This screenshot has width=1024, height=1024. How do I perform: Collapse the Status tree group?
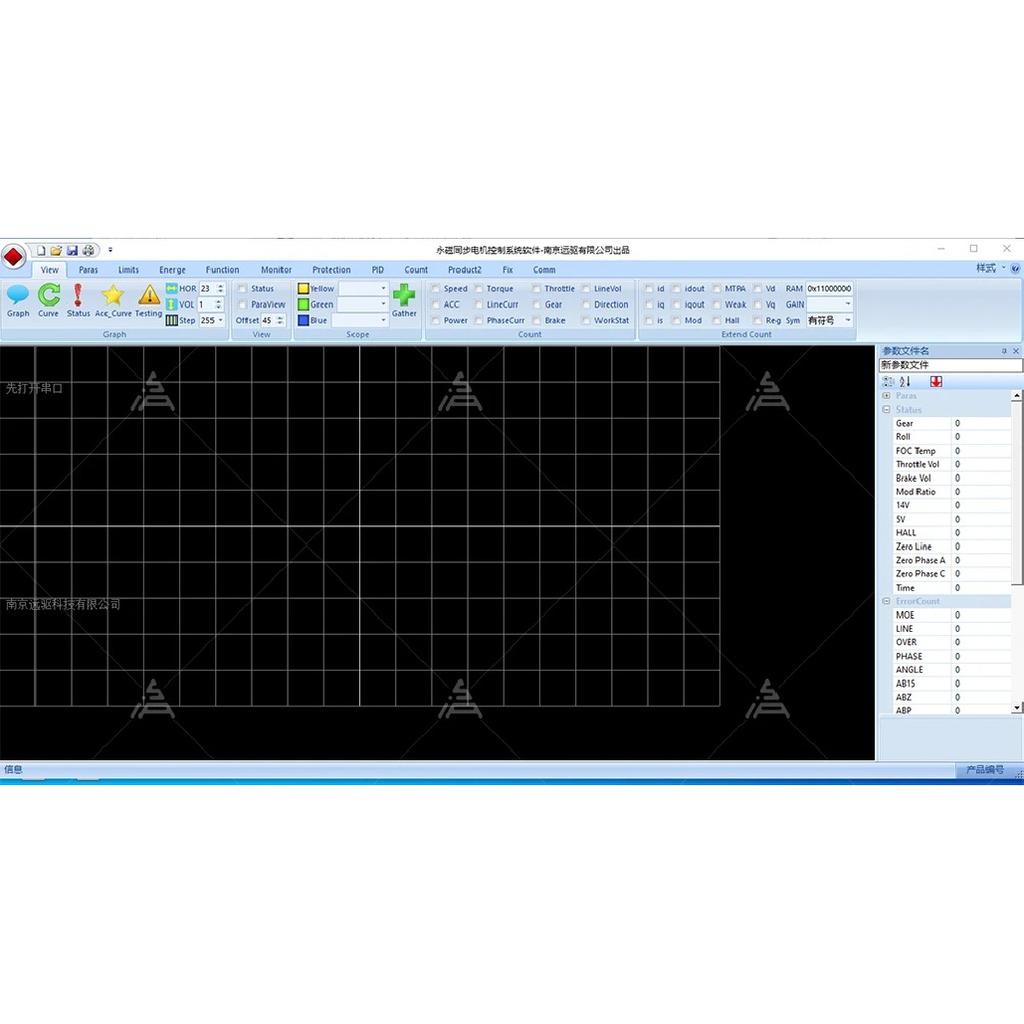pos(886,409)
